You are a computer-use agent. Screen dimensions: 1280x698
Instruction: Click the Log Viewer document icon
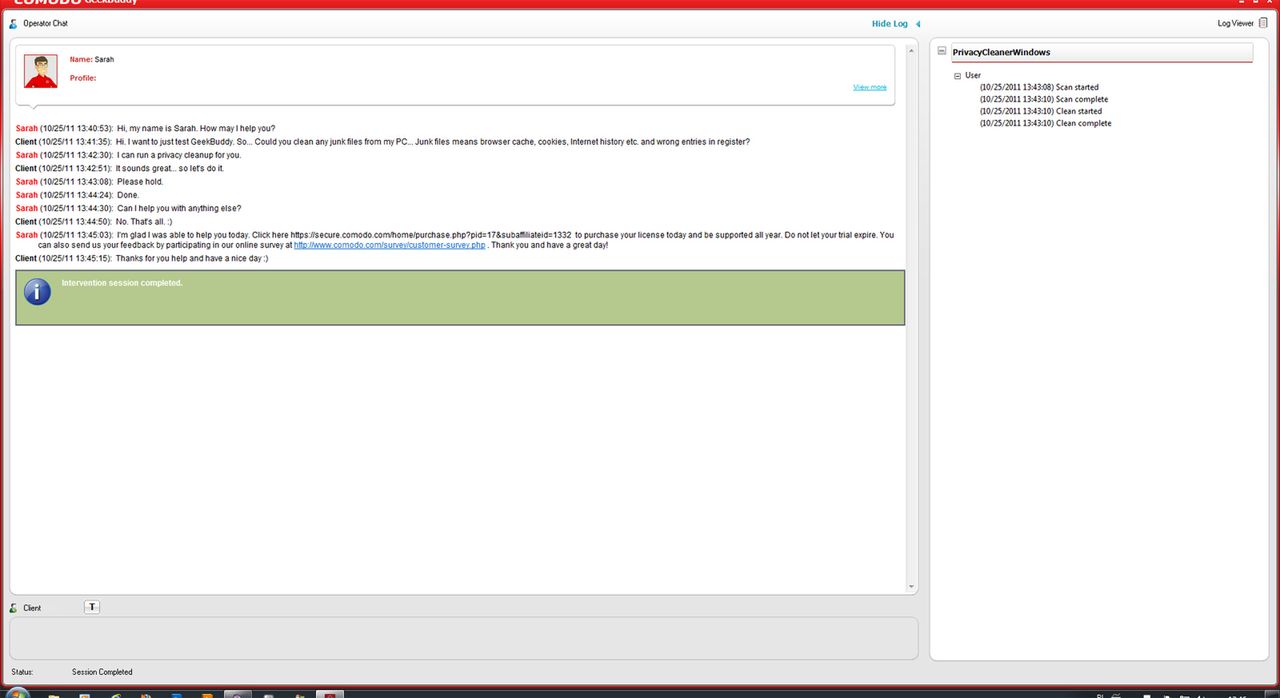pos(1263,23)
